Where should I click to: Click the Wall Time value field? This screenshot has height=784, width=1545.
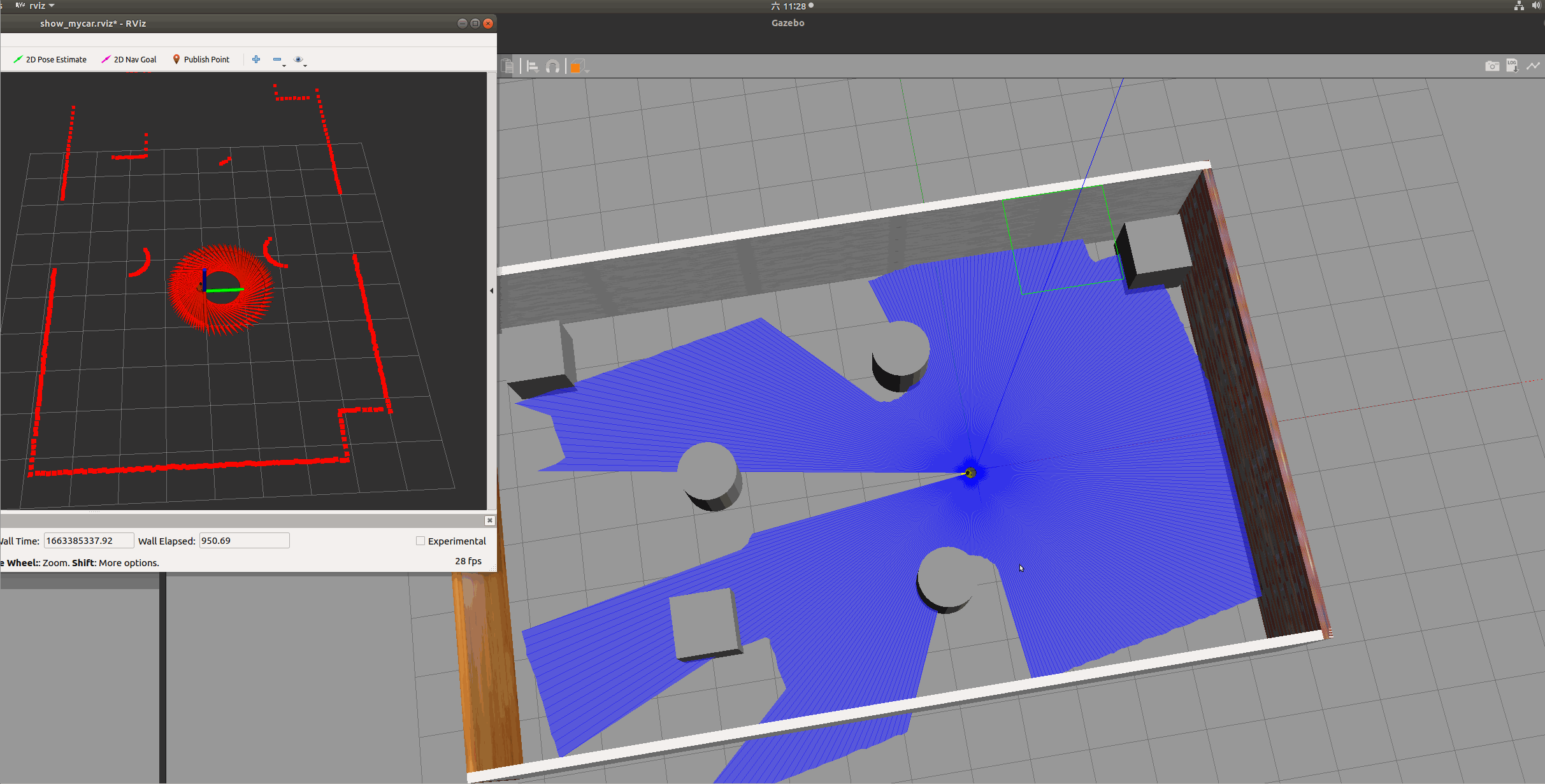89,541
